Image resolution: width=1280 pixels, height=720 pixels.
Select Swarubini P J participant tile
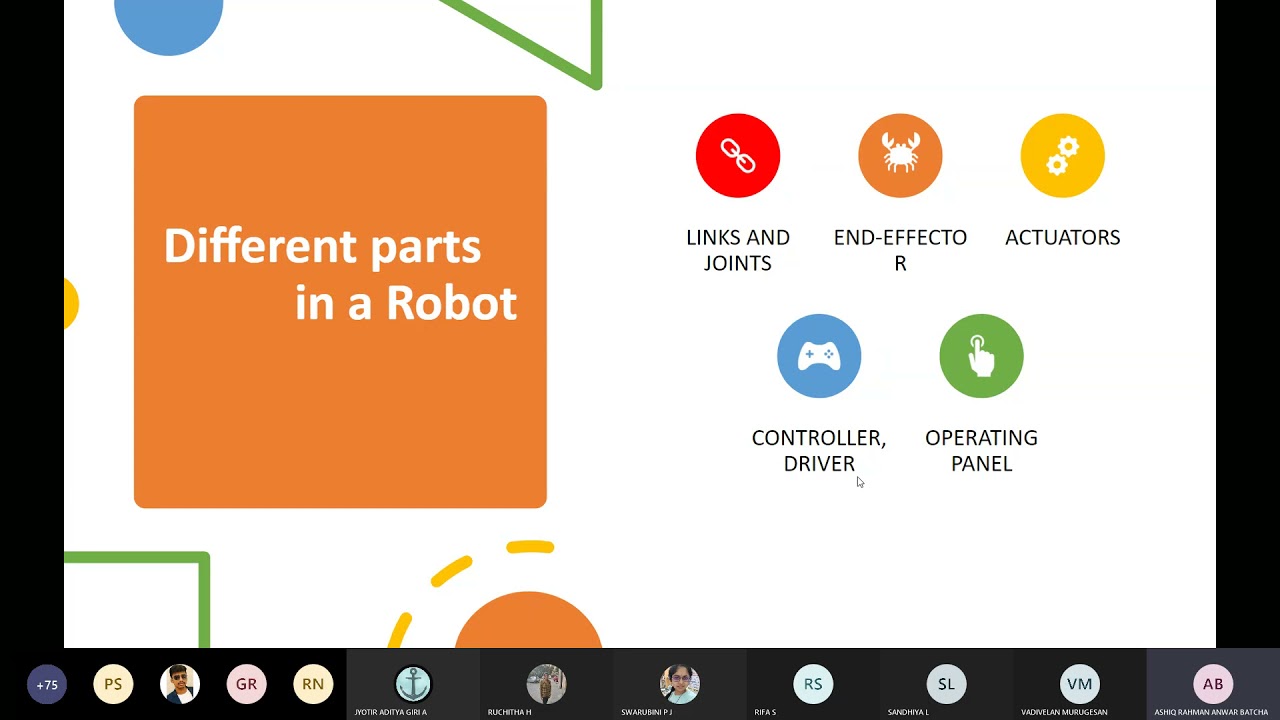point(680,685)
